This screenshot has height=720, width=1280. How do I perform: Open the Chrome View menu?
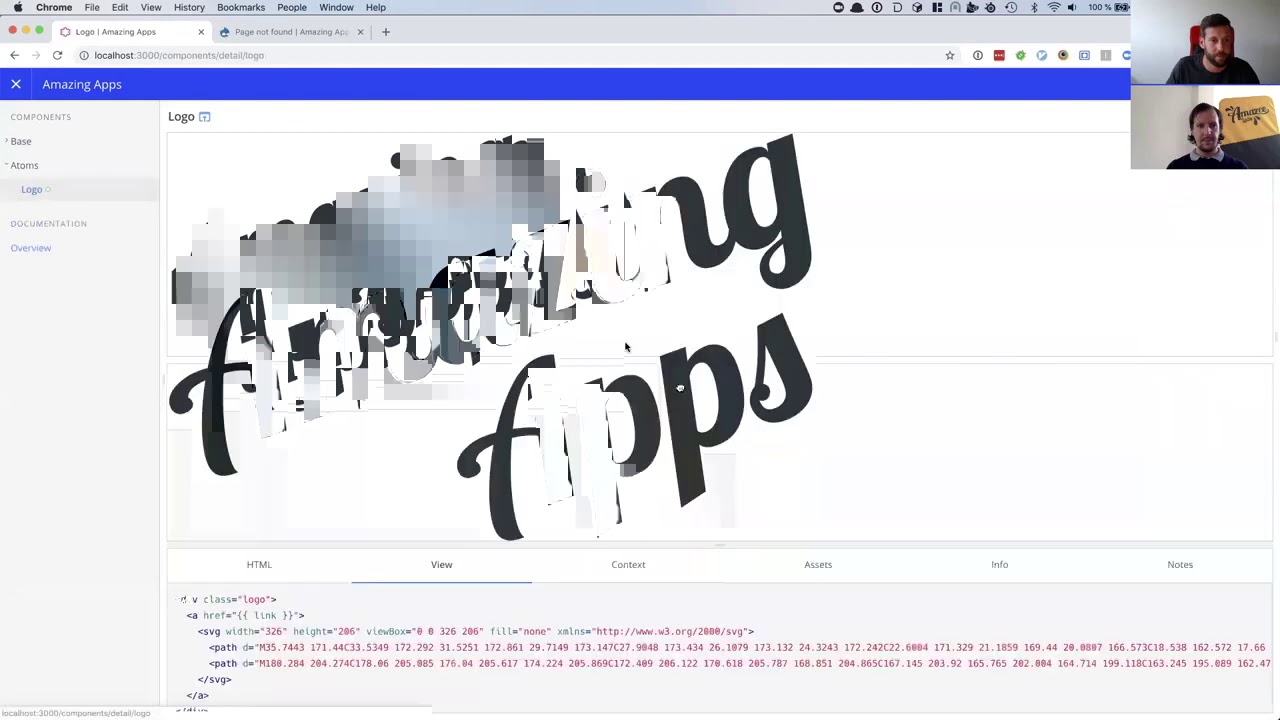pyautogui.click(x=151, y=7)
